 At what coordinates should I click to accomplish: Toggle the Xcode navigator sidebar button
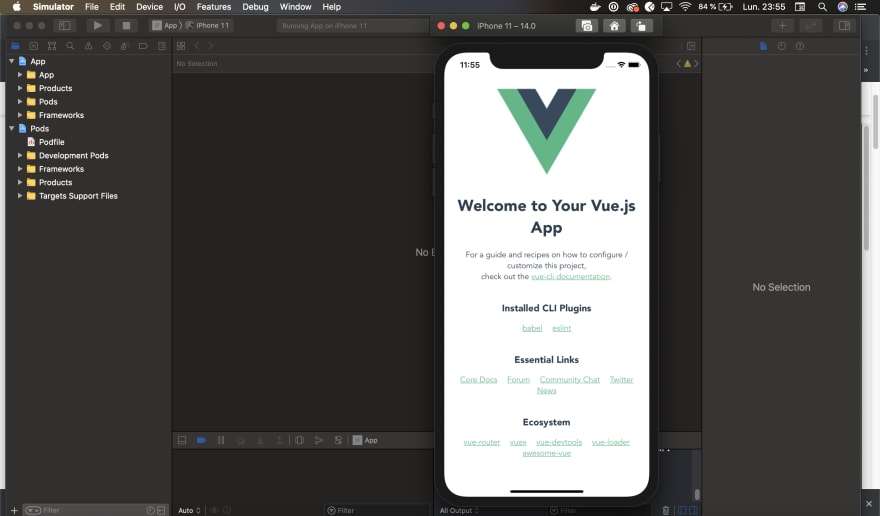(65, 25)
